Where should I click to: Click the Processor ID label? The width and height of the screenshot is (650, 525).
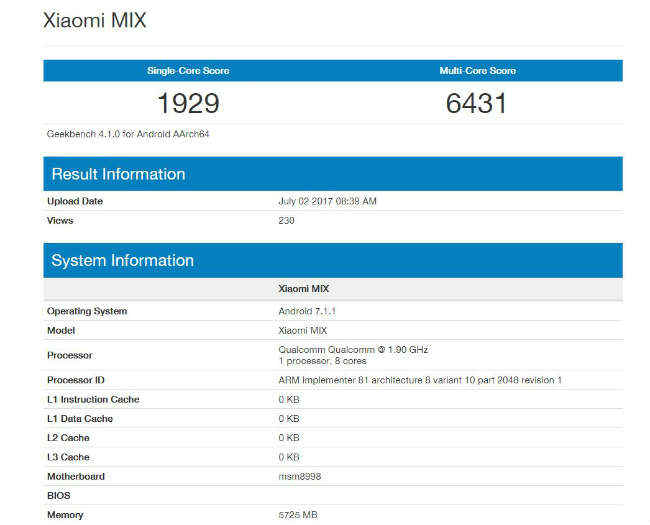tap(76, 380)
